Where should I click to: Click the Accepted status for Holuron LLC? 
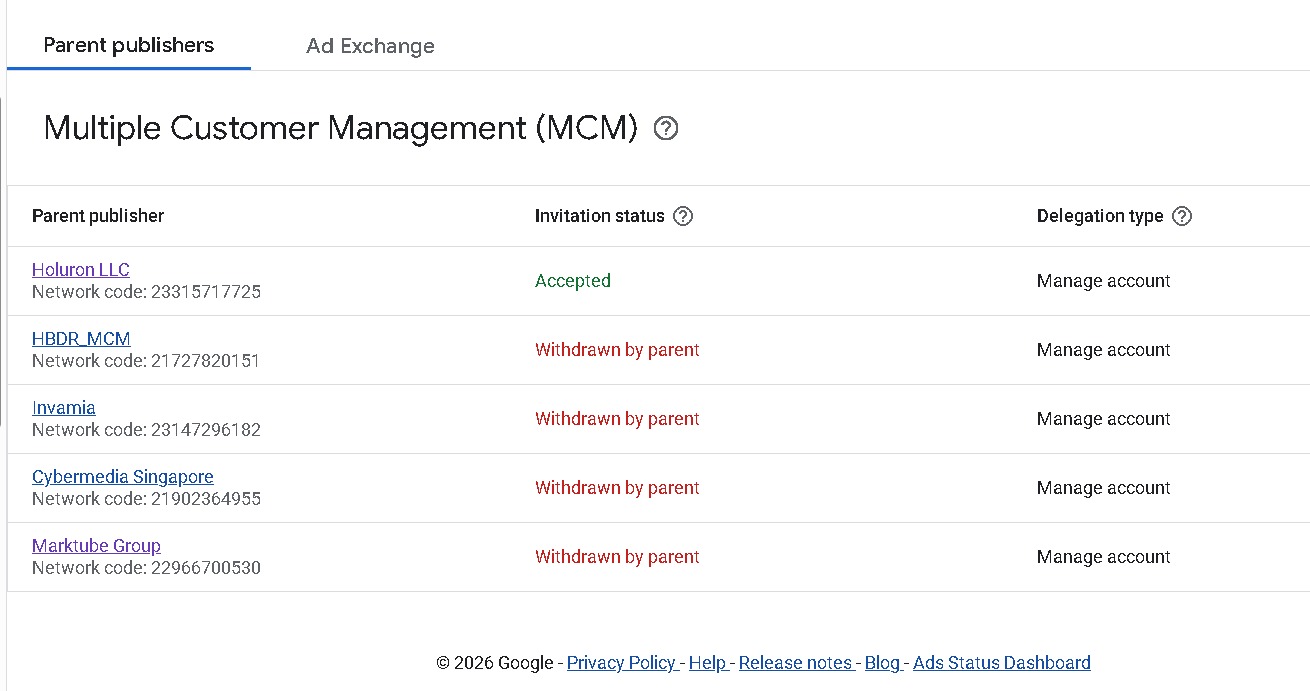(573, 281)
